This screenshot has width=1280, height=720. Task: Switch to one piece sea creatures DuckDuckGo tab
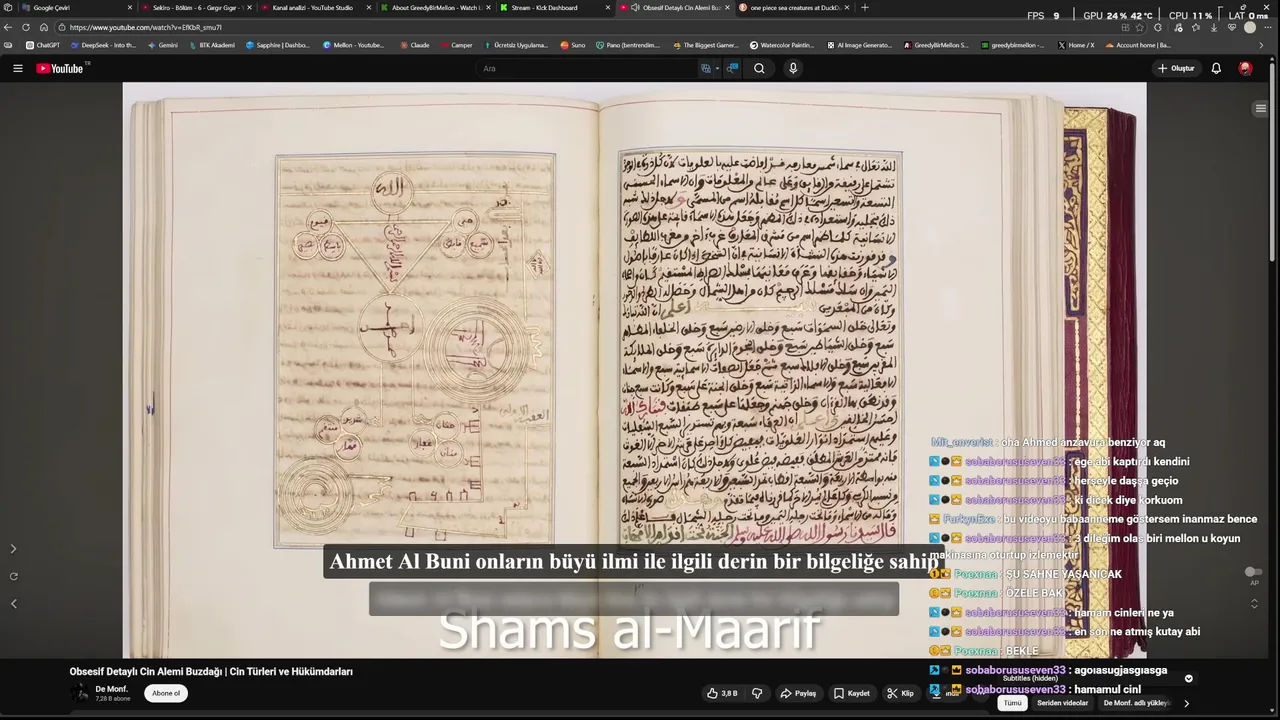tap(794, 8)
